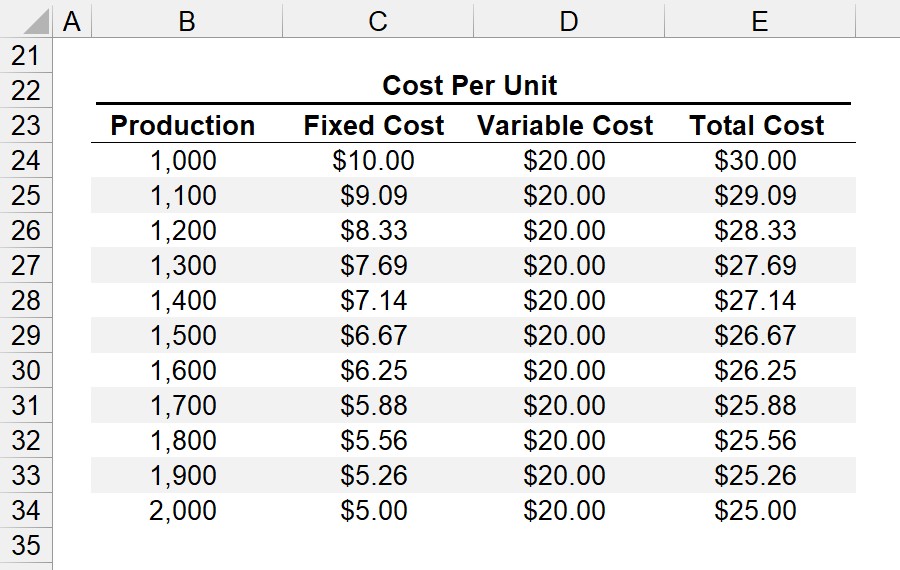Click the cell containing $9.09
This screenshot has width=900, height=570.
[374, 195]
